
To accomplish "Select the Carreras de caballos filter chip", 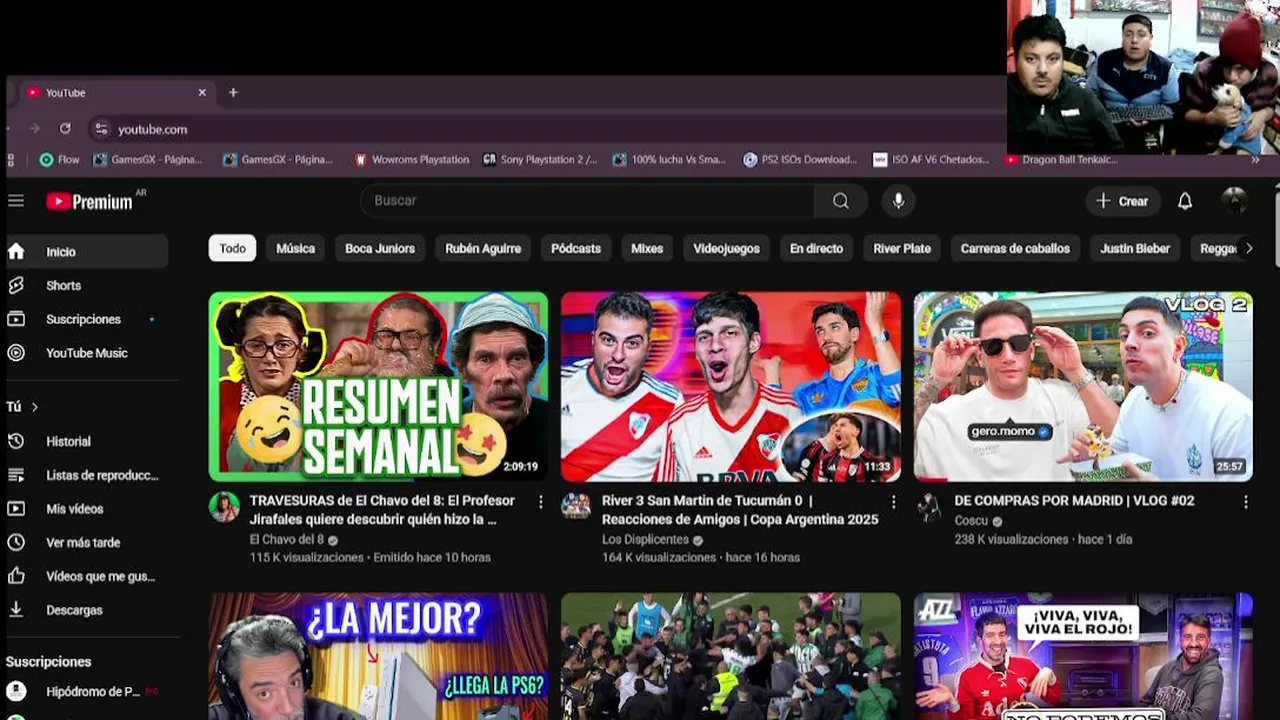I will [1015, 249].
